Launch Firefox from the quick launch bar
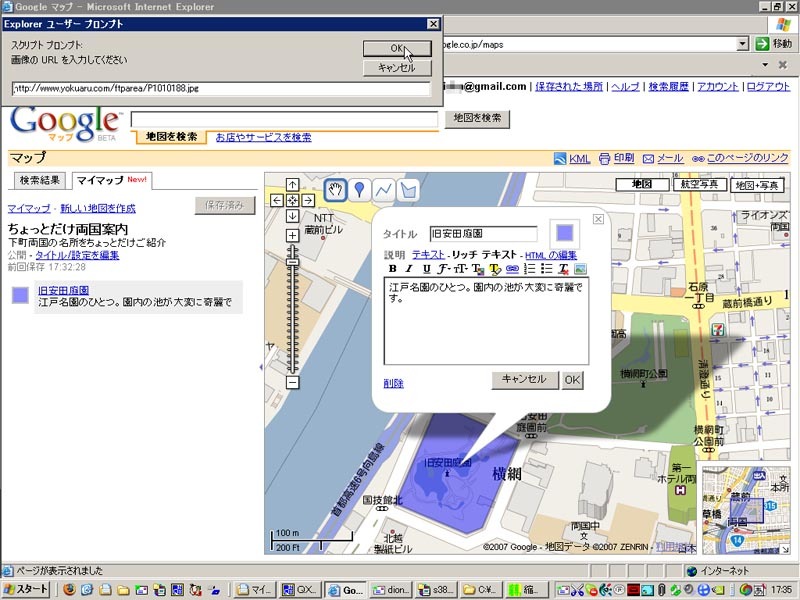 69,590
